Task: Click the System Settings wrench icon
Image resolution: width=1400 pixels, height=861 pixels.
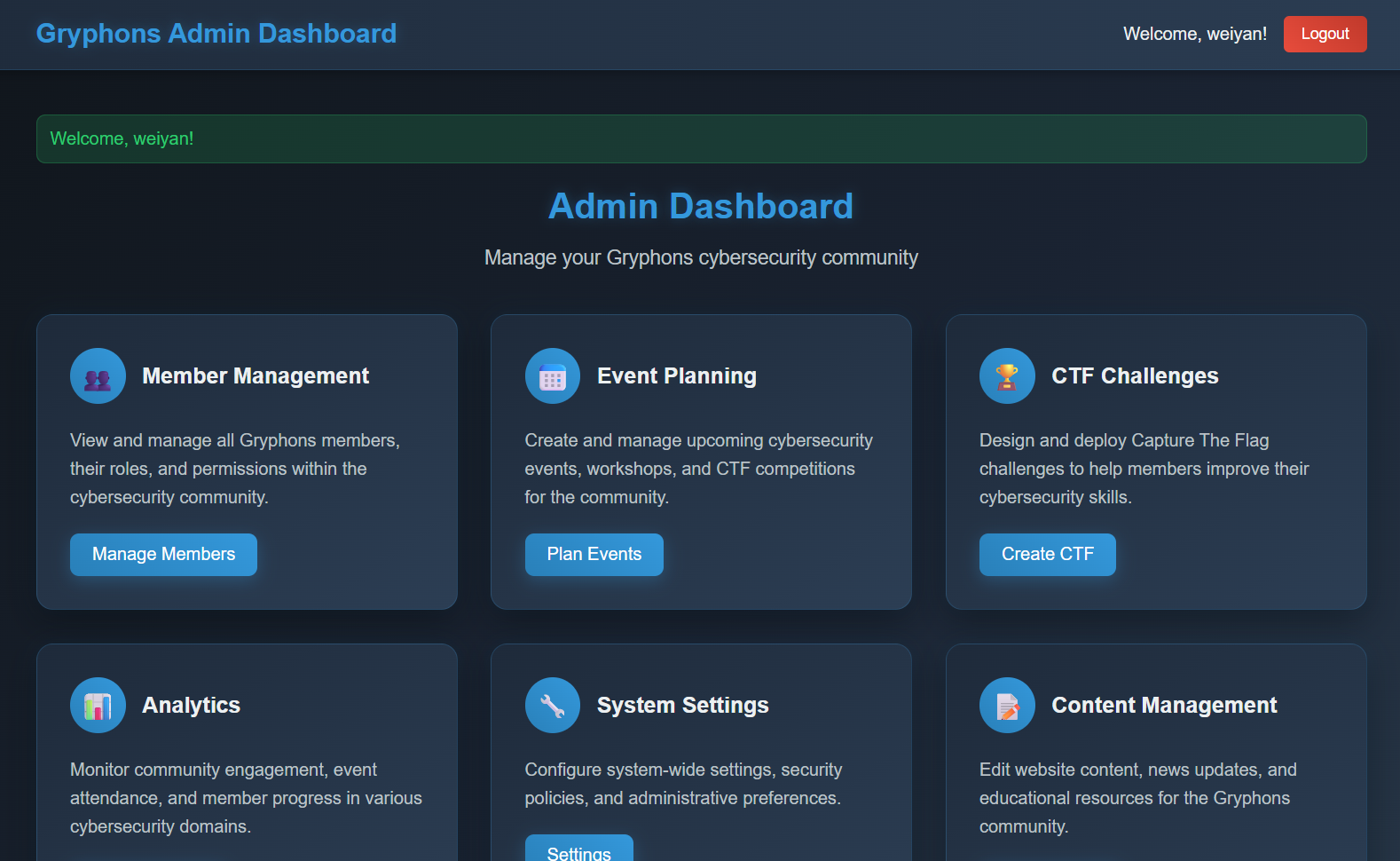Action: coord(552,706)
